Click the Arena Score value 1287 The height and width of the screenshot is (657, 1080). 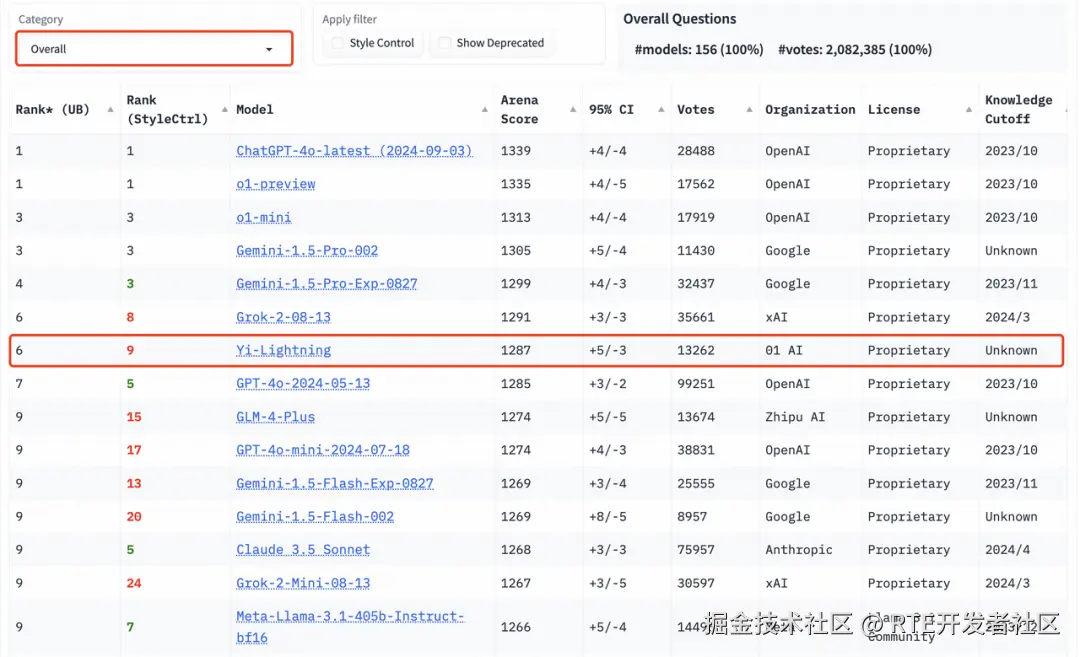(516, 350)
